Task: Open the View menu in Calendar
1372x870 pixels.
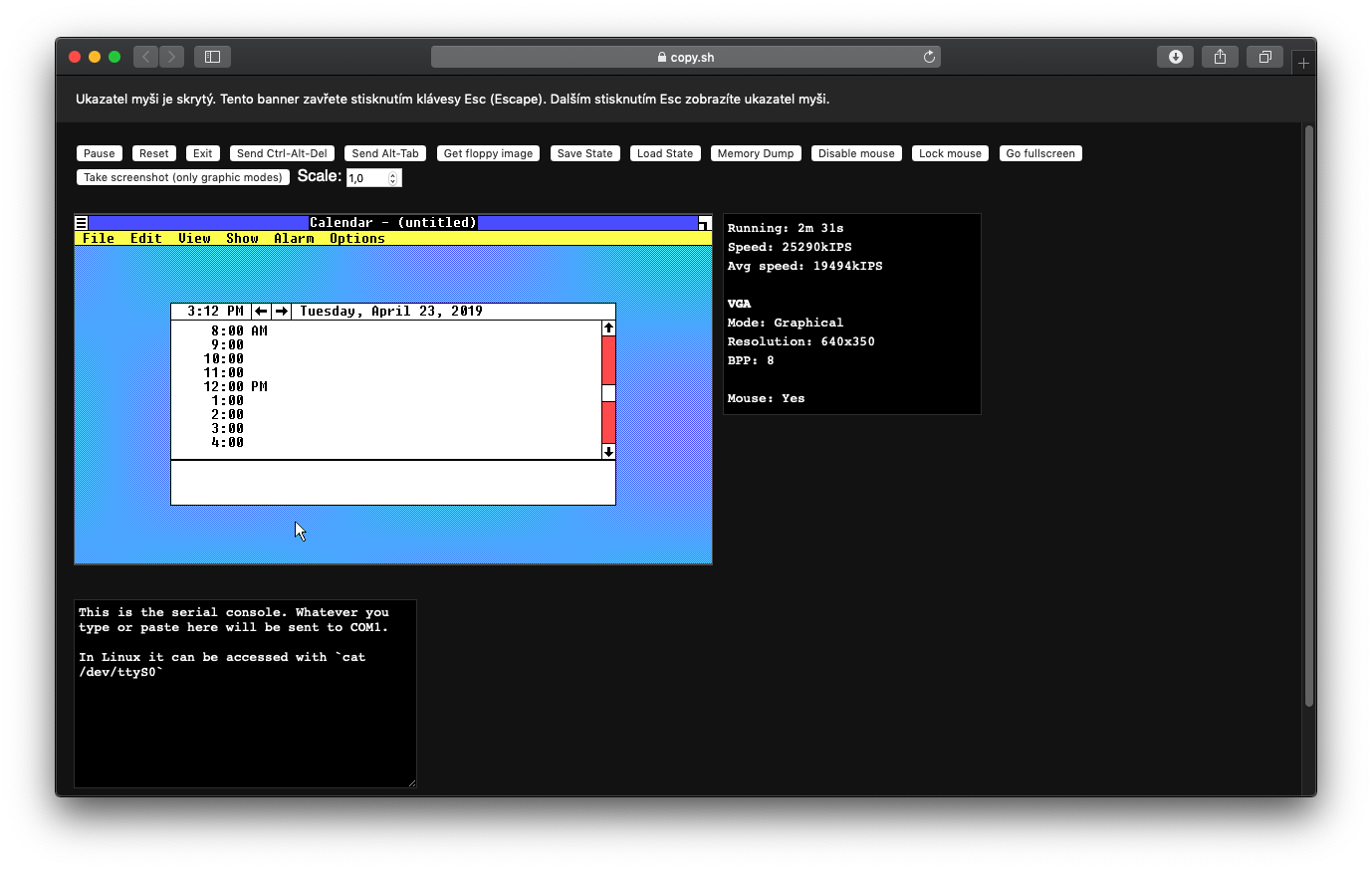Action: click(194, 238)
